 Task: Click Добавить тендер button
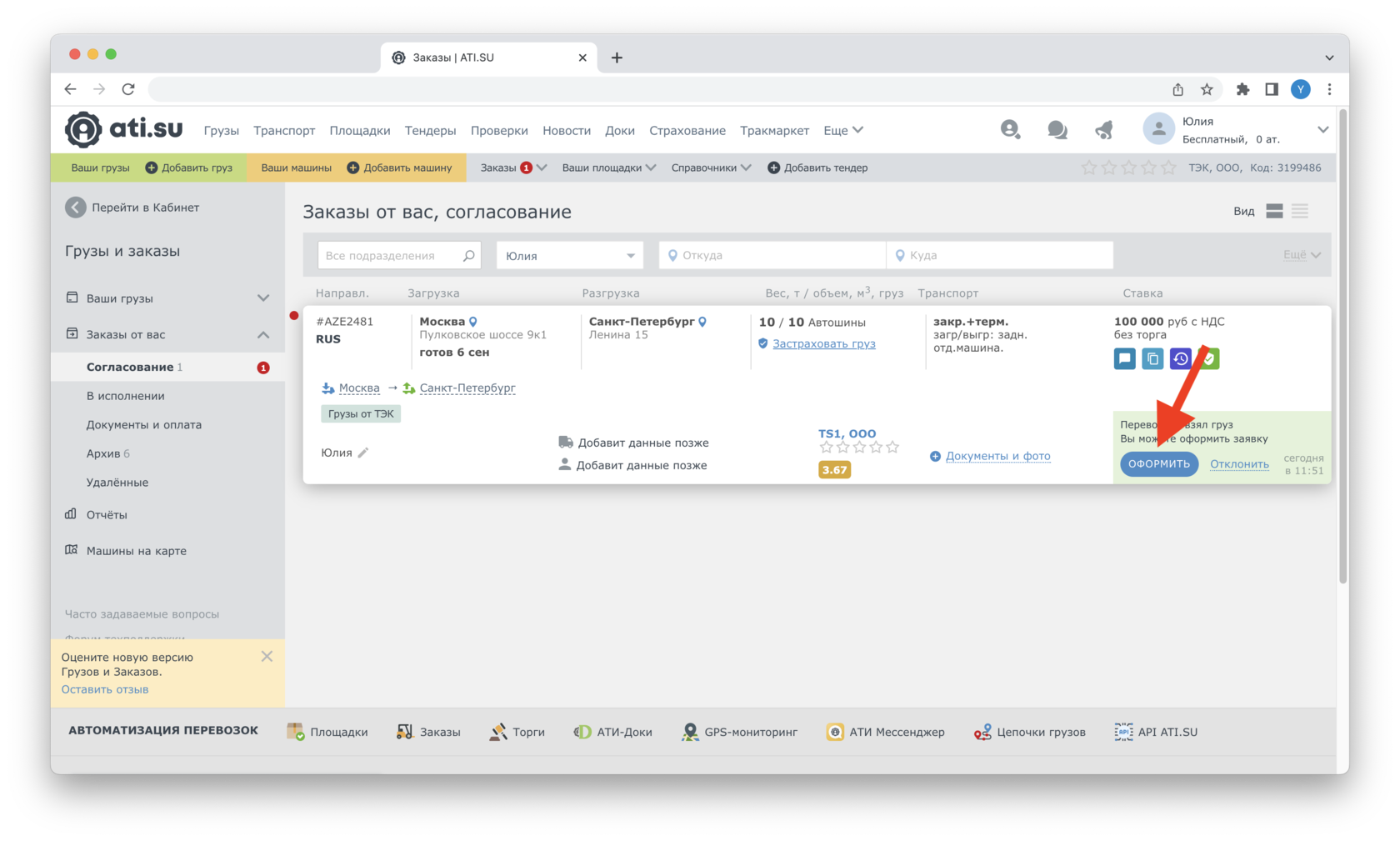[x=817, y=168]
